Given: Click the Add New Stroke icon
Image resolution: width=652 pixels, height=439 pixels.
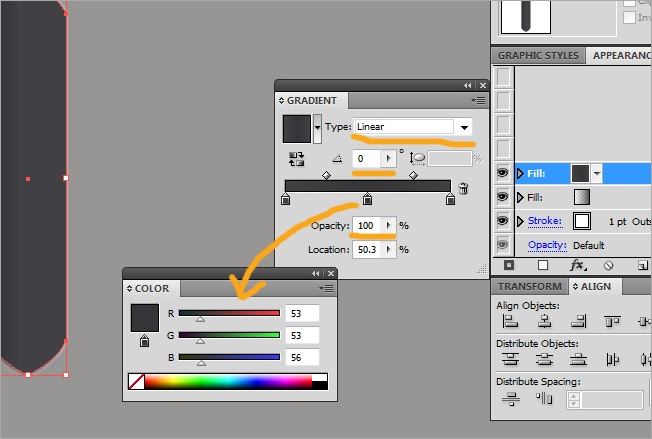Looking at the screenshot, I should (509, 265).
